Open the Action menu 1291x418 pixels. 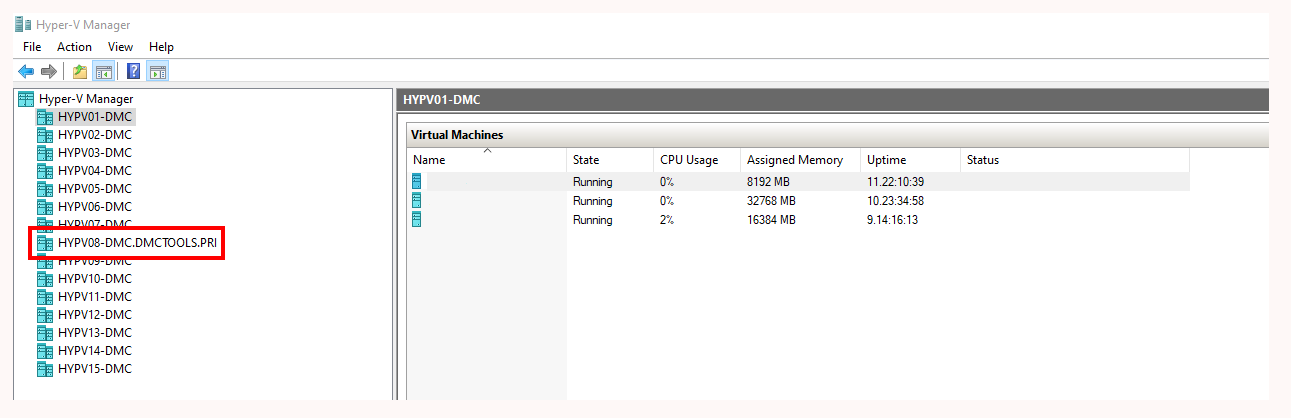pos(74,47)
